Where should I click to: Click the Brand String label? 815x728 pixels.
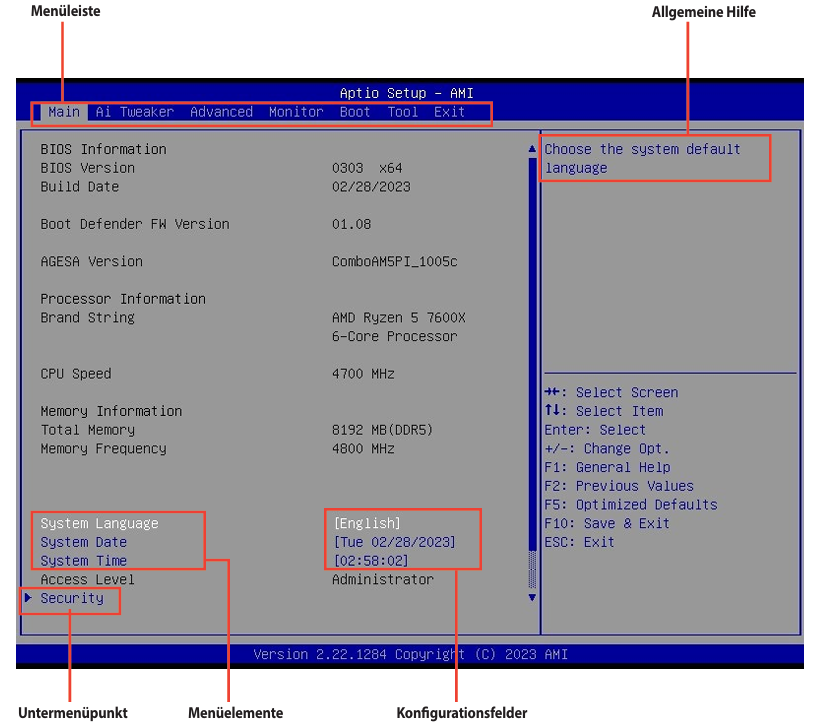coord(88,318)
